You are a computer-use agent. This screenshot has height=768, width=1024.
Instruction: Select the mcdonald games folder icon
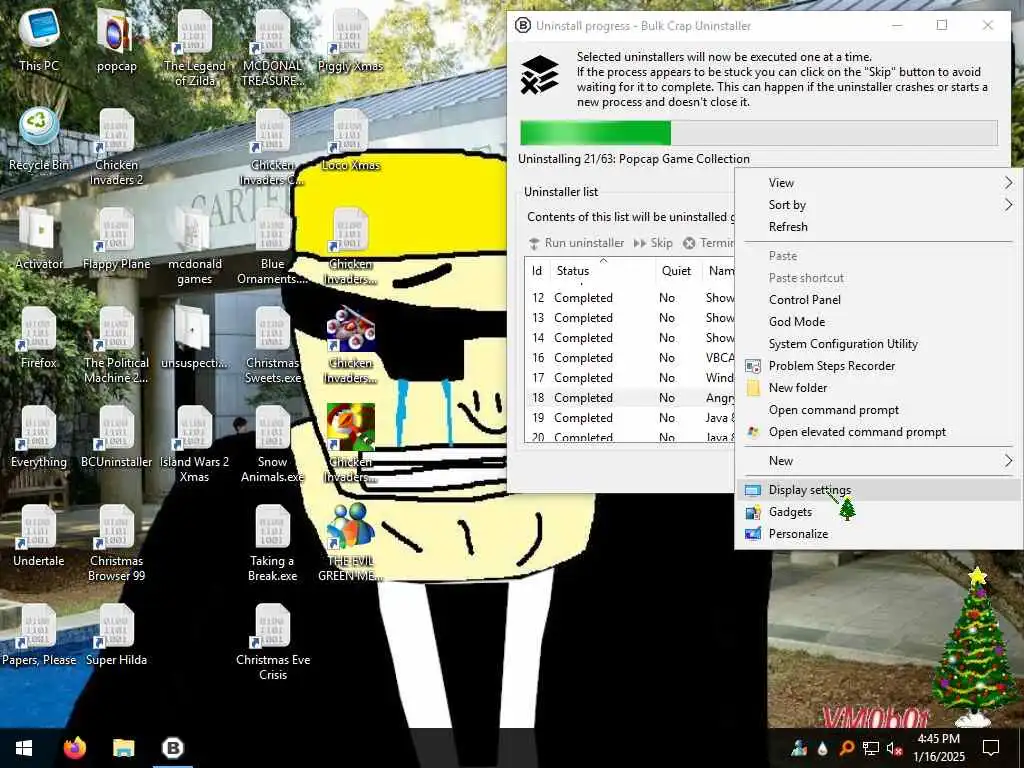(195, 246)
